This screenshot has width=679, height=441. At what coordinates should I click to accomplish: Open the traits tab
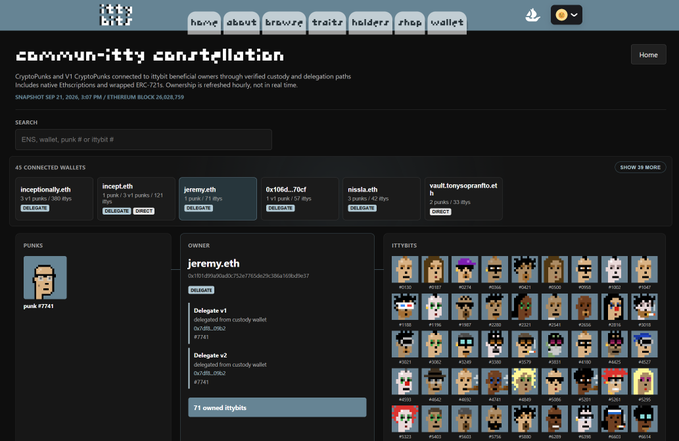click(x=327, y=23)
